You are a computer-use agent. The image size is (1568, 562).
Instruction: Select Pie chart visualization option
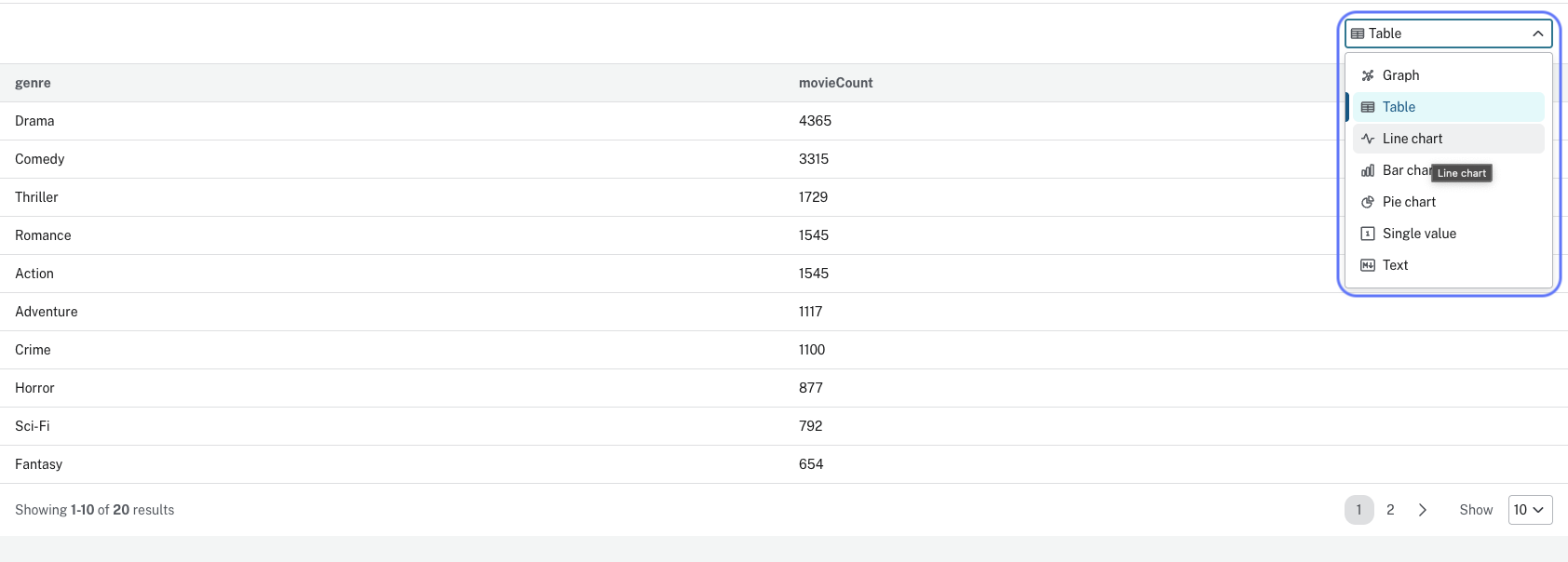pos(1409,202)
